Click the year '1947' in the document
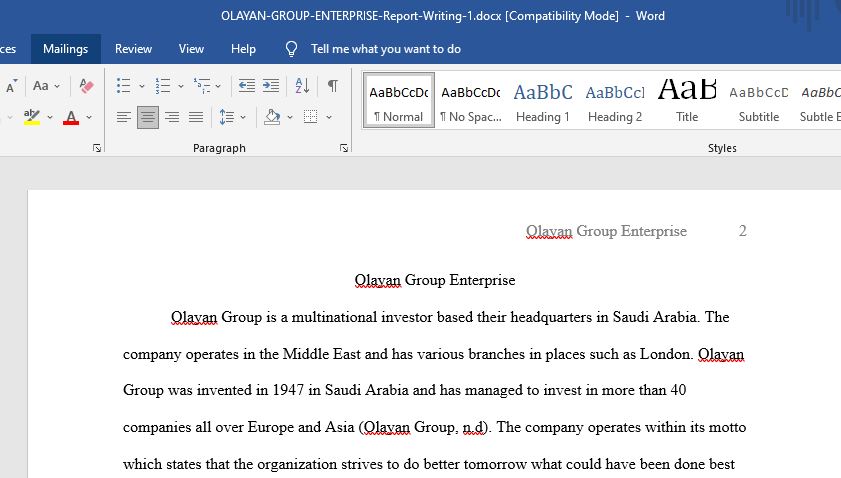 click(x=288, y=390)
